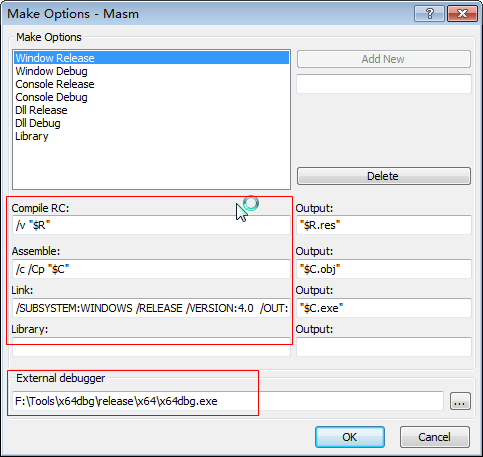Viewport: 483px width, 457px height.
Task: Close the Make Options window
Action: pyautogui.click(x=462, y=14)
